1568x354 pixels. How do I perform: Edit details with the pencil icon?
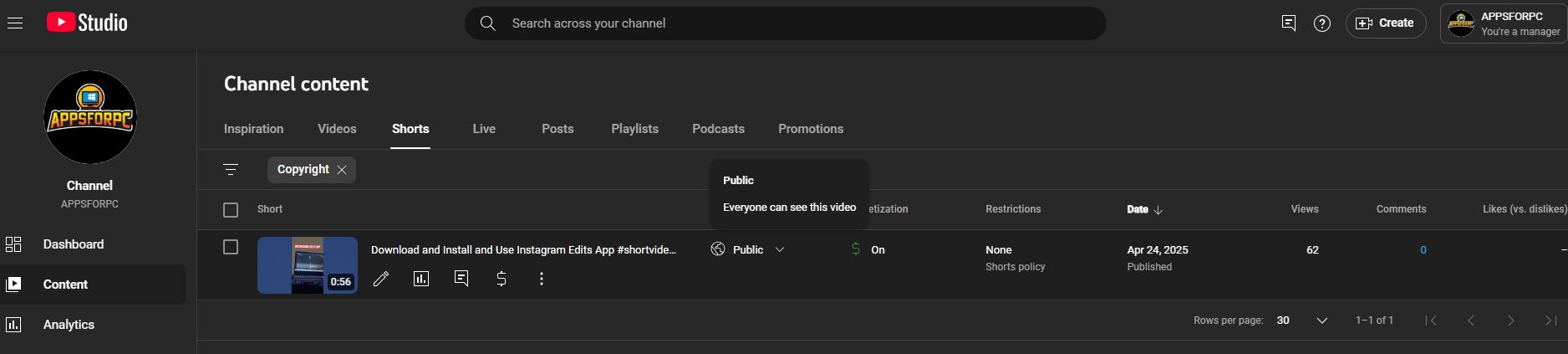pos(381,279)
